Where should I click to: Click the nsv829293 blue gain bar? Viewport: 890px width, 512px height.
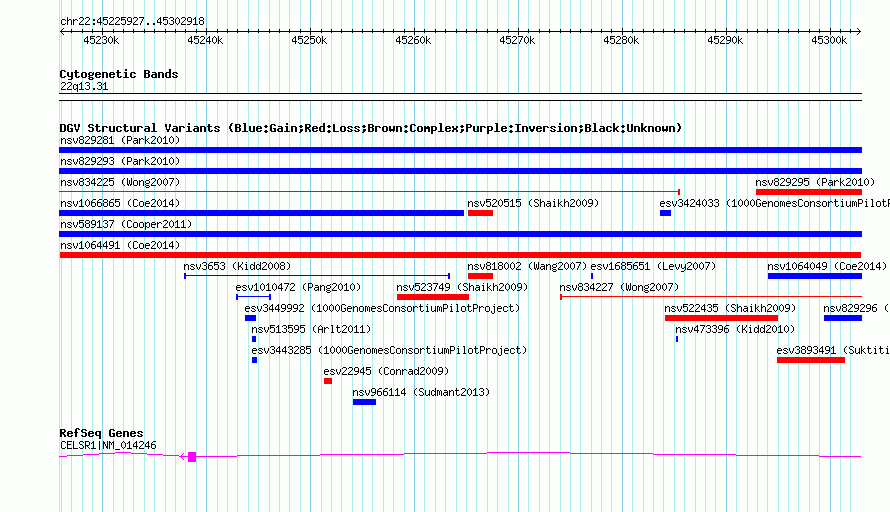point(460,171)
